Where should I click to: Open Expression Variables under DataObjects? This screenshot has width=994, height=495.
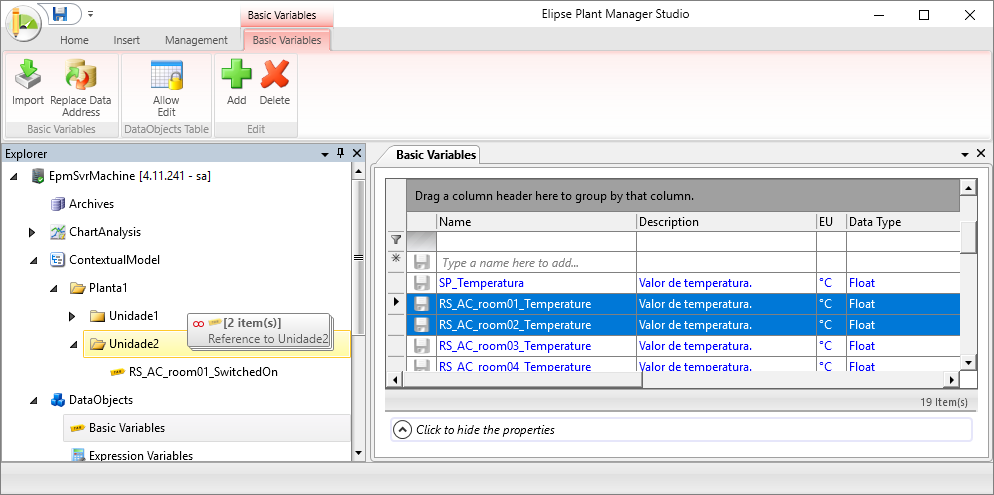pos(140,456)
